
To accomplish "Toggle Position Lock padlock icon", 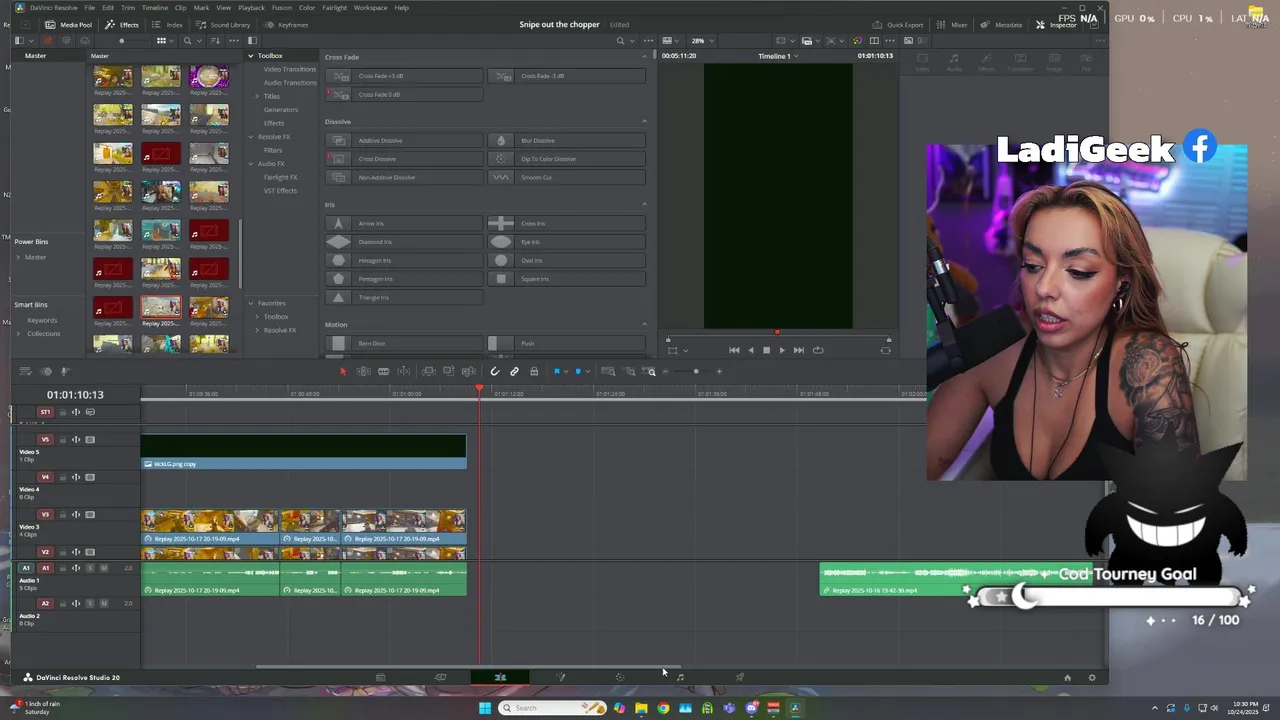I will coord(534,371).
